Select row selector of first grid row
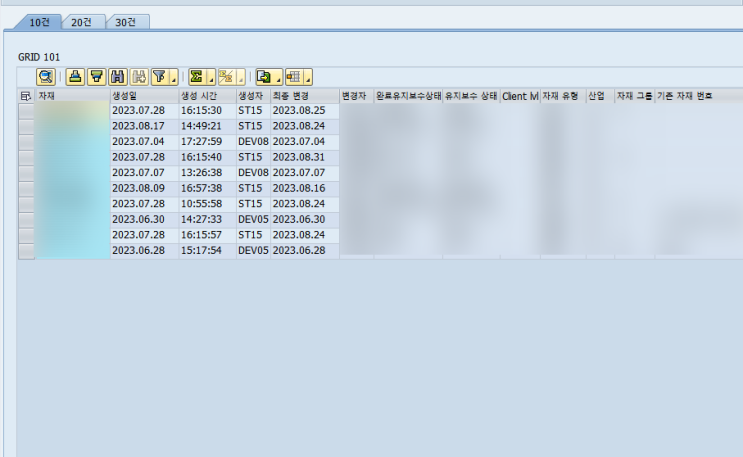Viewport: 743px width, 457px height. tap(27, 111)
